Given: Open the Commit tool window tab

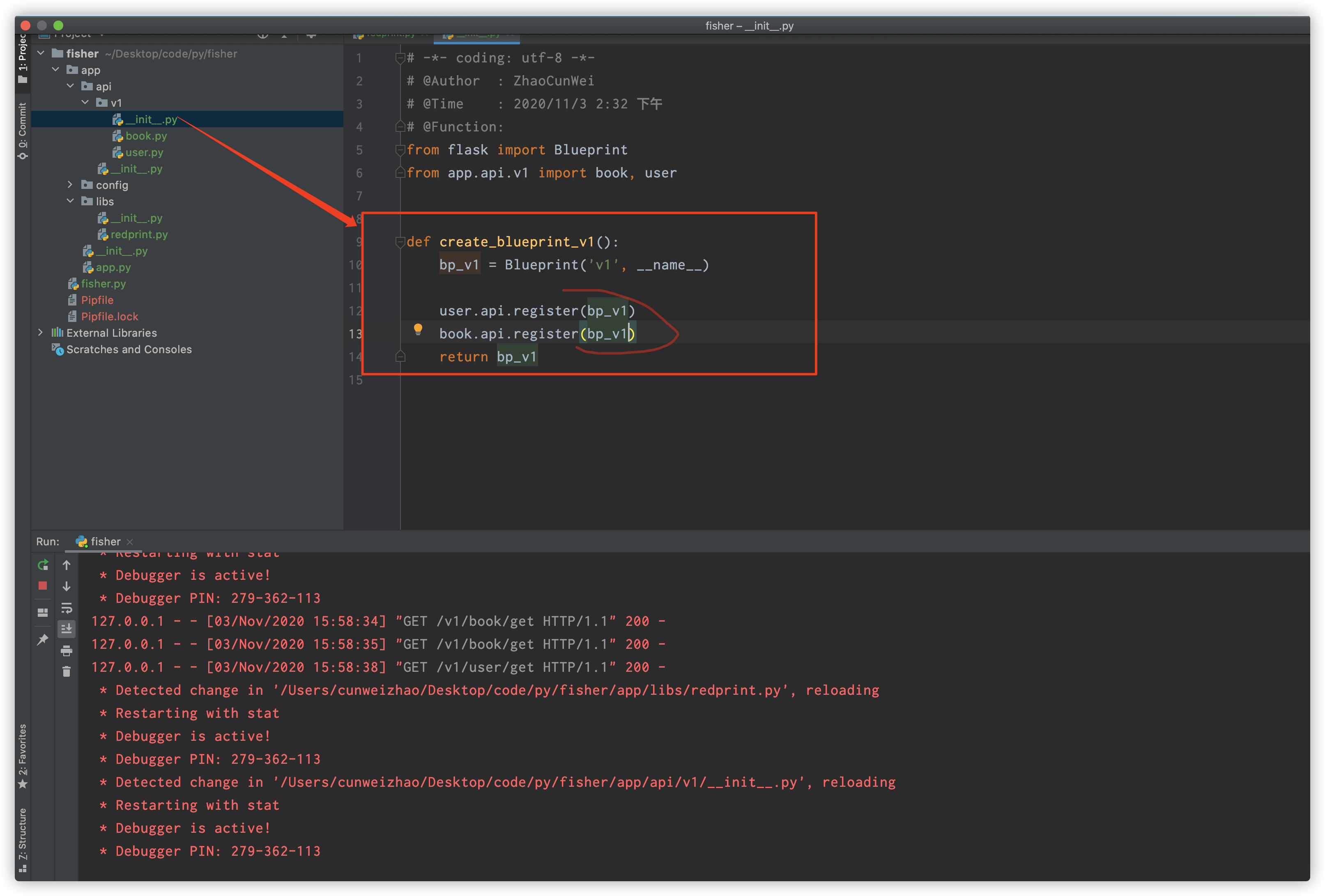Looking at the screenshot, I should click(x=23, y=131).
